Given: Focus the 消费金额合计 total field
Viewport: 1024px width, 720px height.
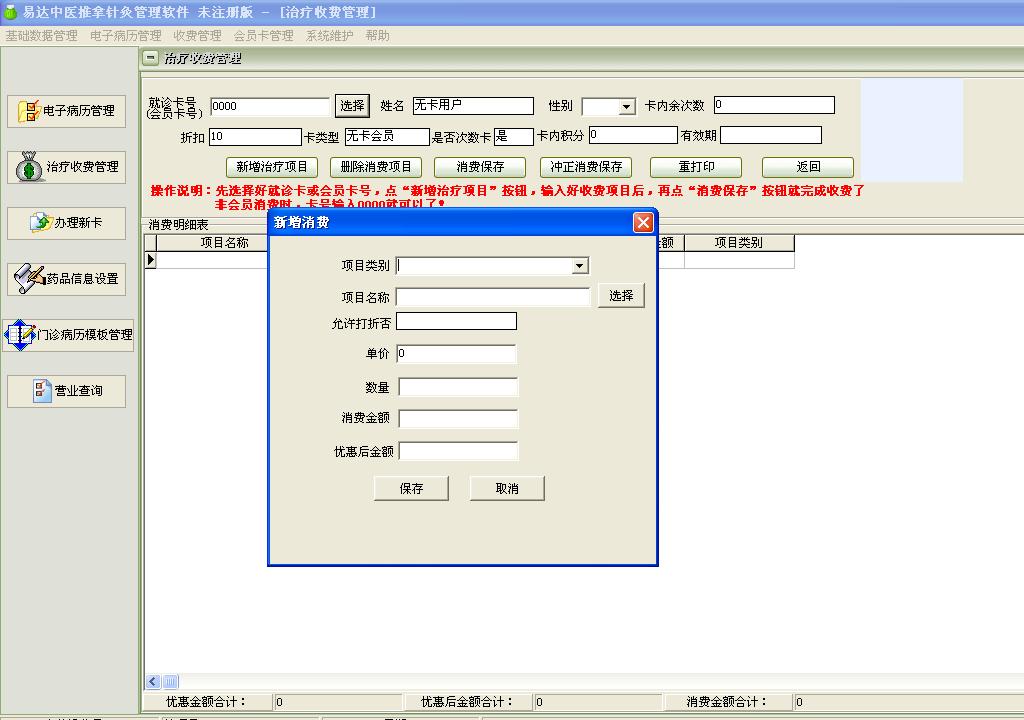Looking at the screenshot, I should (908, 702).
